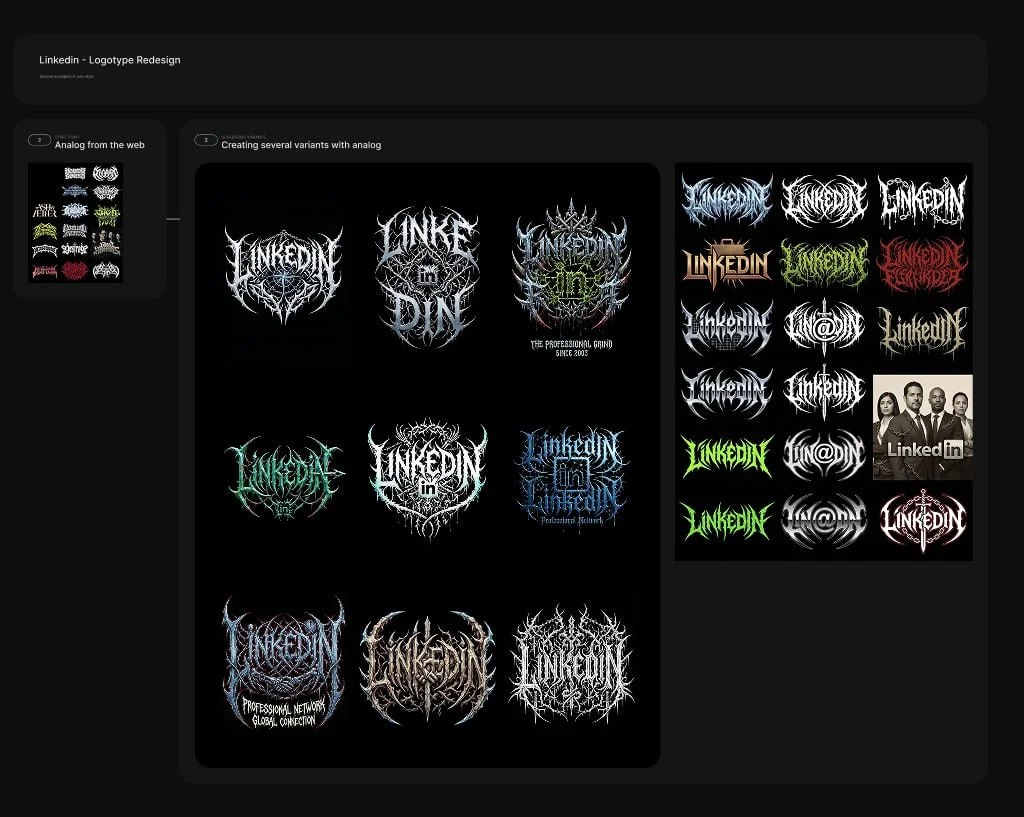Viewport: 1024px width, 817px height.
Task: Select logo with Professional Network Global Connection text
Action: [283, 664]
